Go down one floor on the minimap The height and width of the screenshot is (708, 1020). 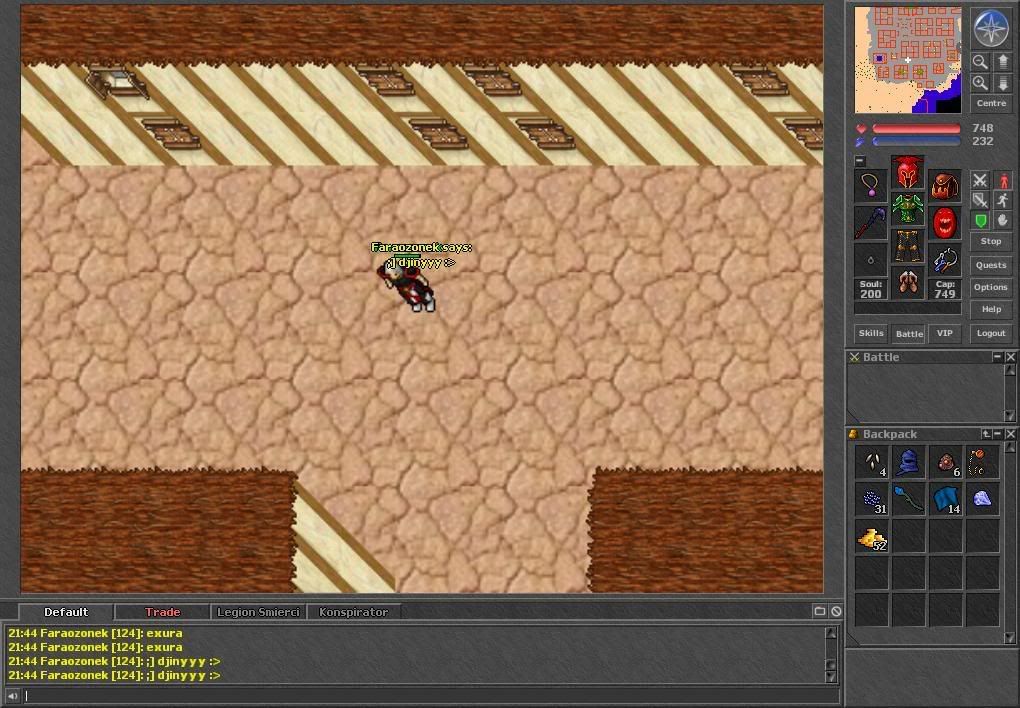tap(1002, 83)
